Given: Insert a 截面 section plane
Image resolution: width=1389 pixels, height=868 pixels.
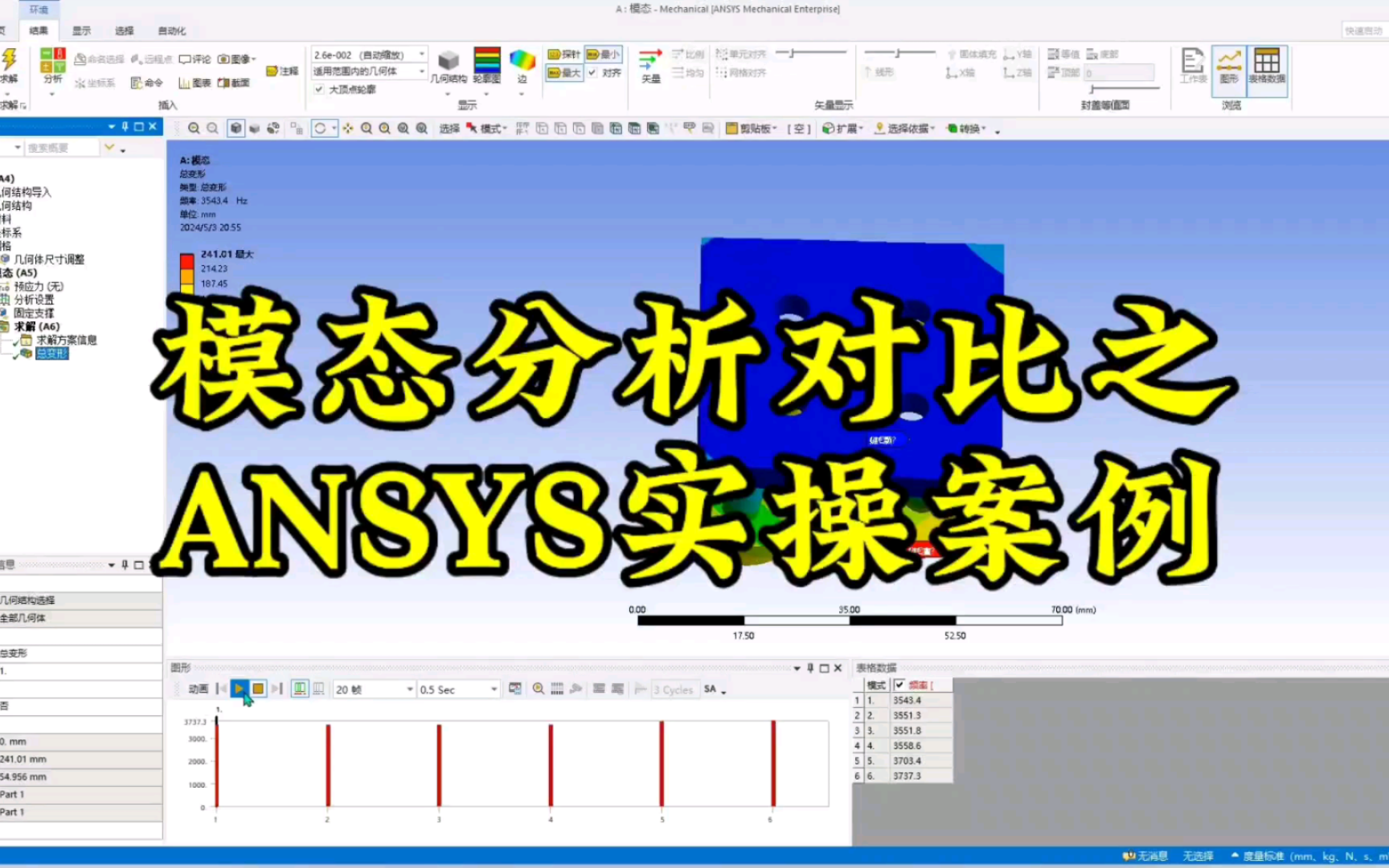Looking at the screenshot, I should point(233,83).
